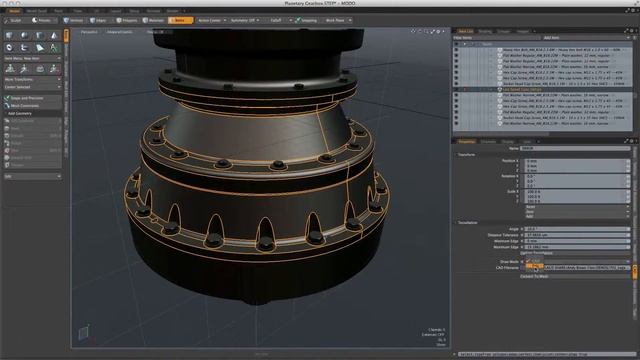Image resolution: width=640 pixels, height=360 pixels.
Task: Open the Action Center dropdown
Action: point(211,20)
